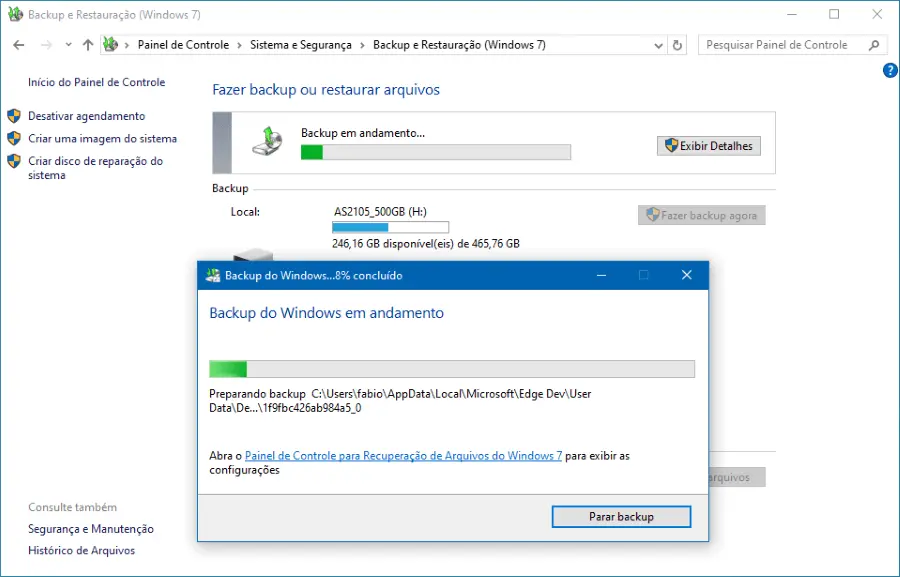Viewport: 900px width, 577px height.
Task: Open the recent locations chevron
Action: 68,45
